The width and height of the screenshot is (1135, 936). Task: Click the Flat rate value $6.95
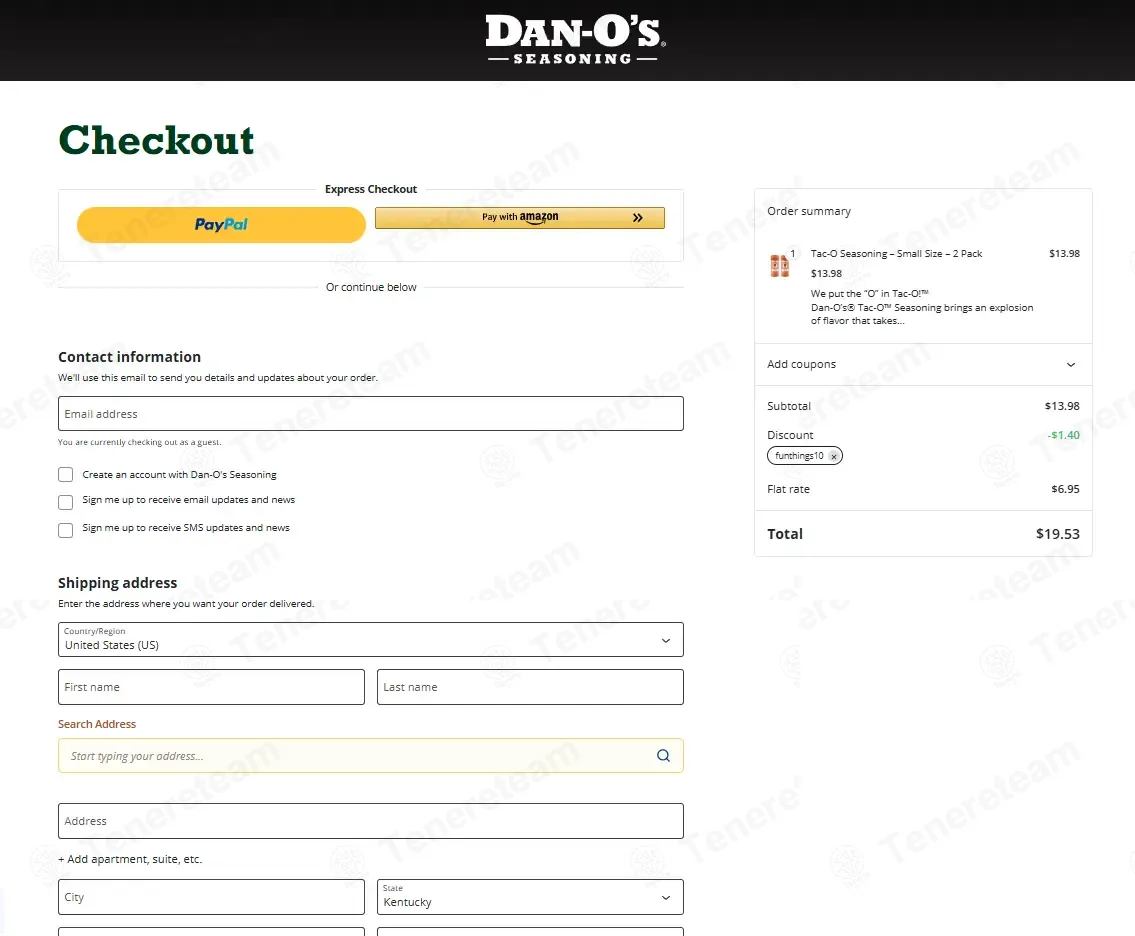(1066, 489)
